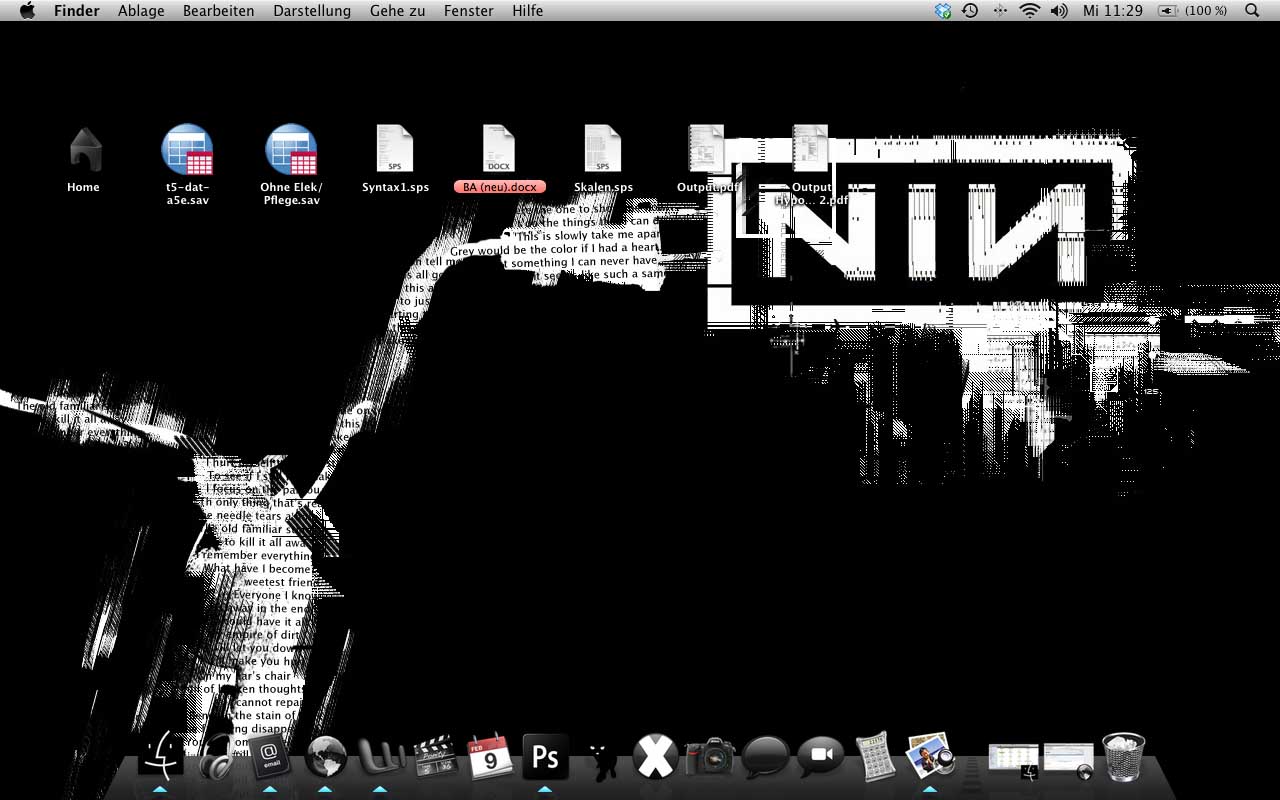
Task: Open Photoshop from the Dock
Action: [545, 757]
